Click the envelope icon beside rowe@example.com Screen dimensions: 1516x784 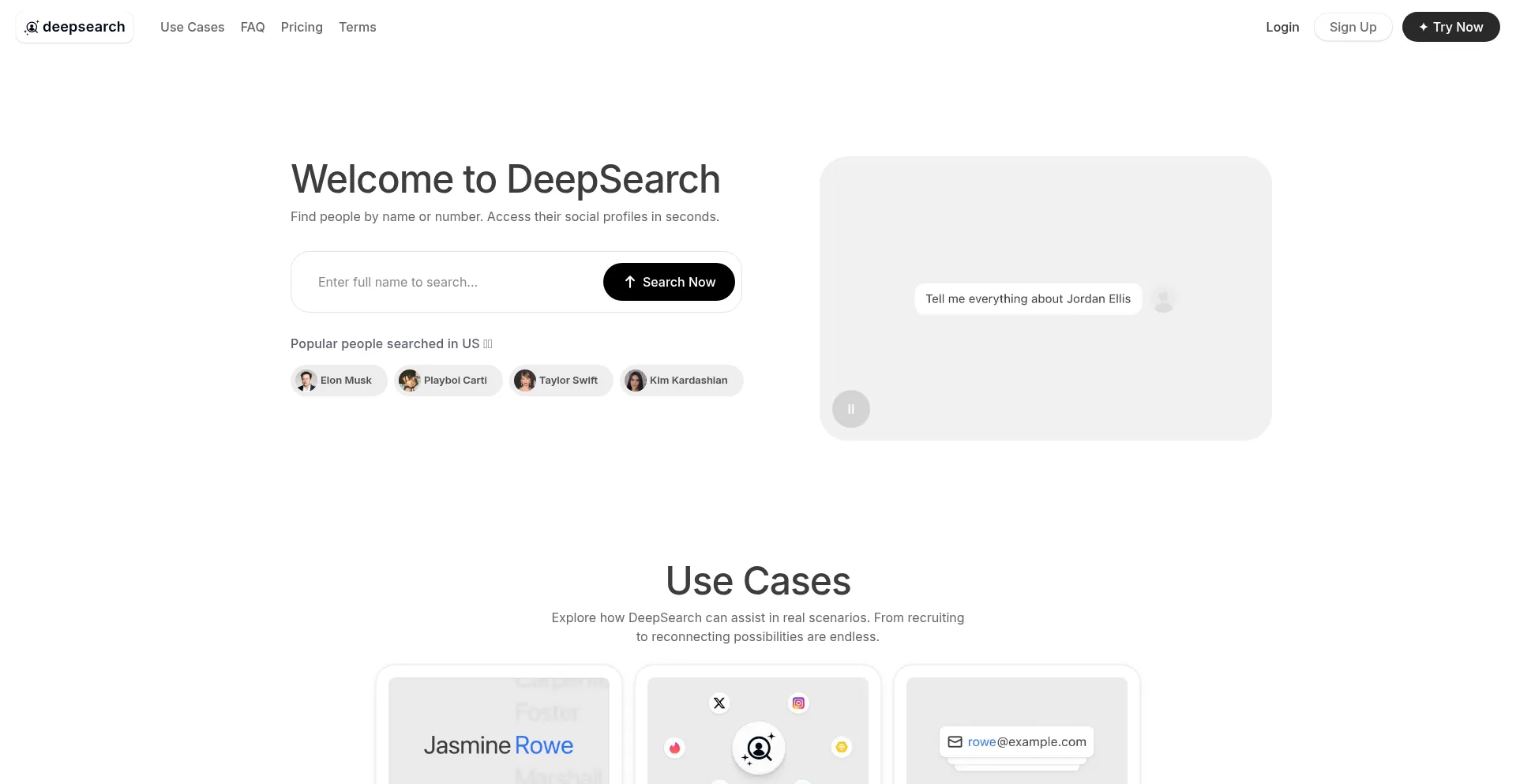pos(955,742)
